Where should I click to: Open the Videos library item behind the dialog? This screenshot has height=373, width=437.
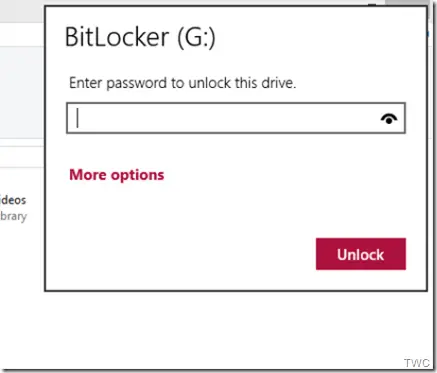click(13, 200)
